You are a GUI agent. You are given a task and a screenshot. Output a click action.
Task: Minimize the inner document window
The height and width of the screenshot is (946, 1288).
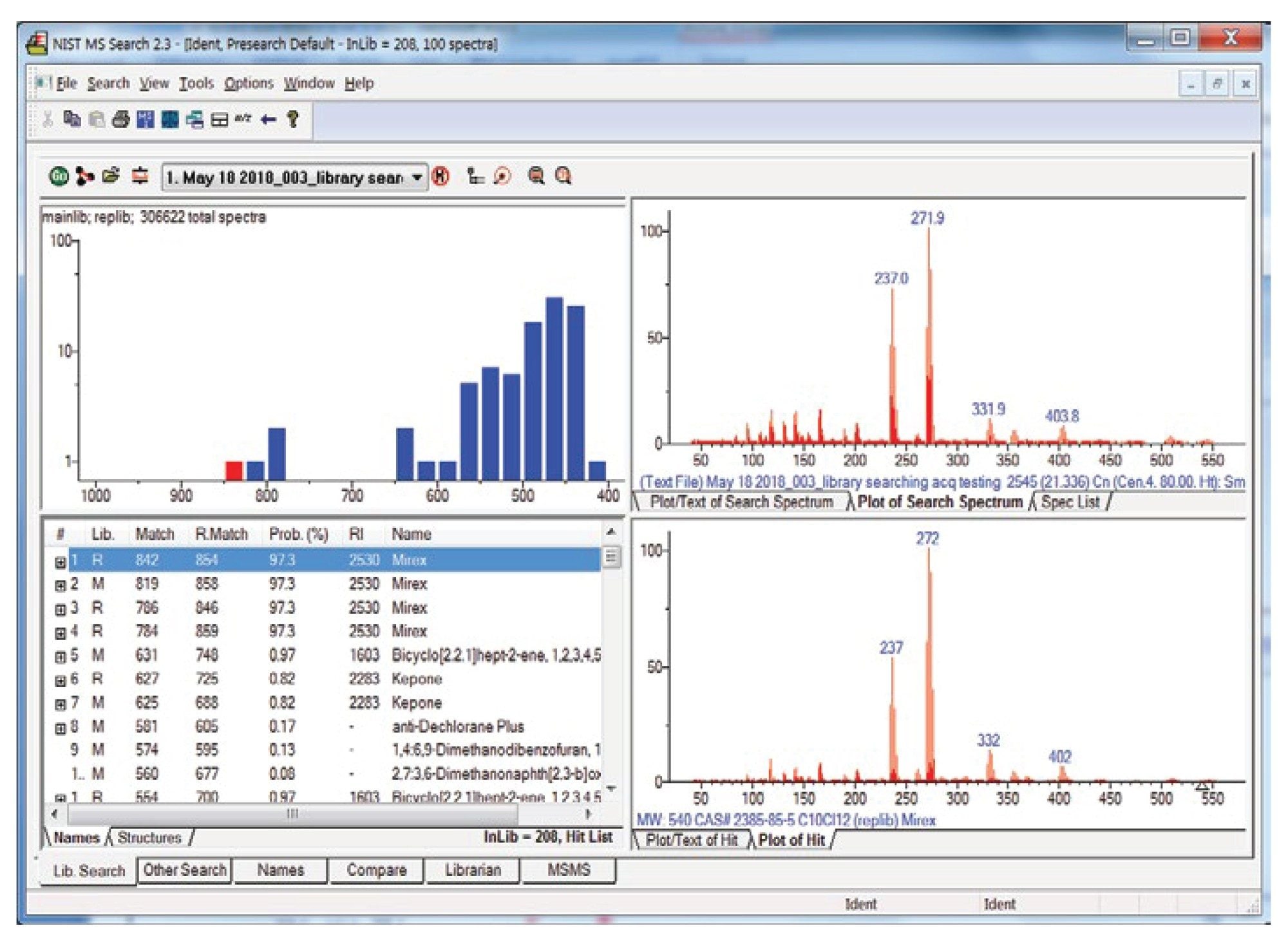1191,84
